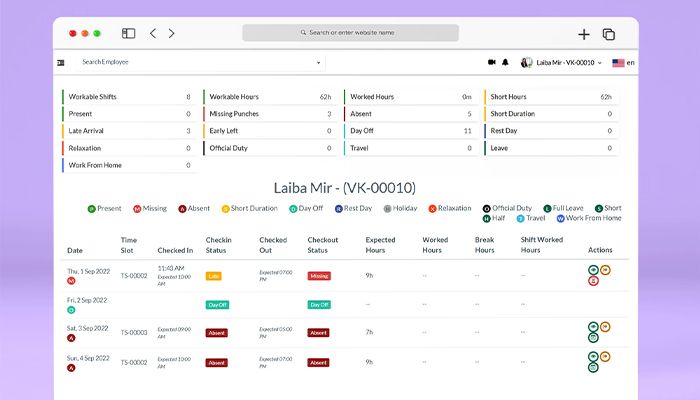The image size is (700, 400).
Task: Click the Short Duration legend icon
Action: [x=225, y=208]
